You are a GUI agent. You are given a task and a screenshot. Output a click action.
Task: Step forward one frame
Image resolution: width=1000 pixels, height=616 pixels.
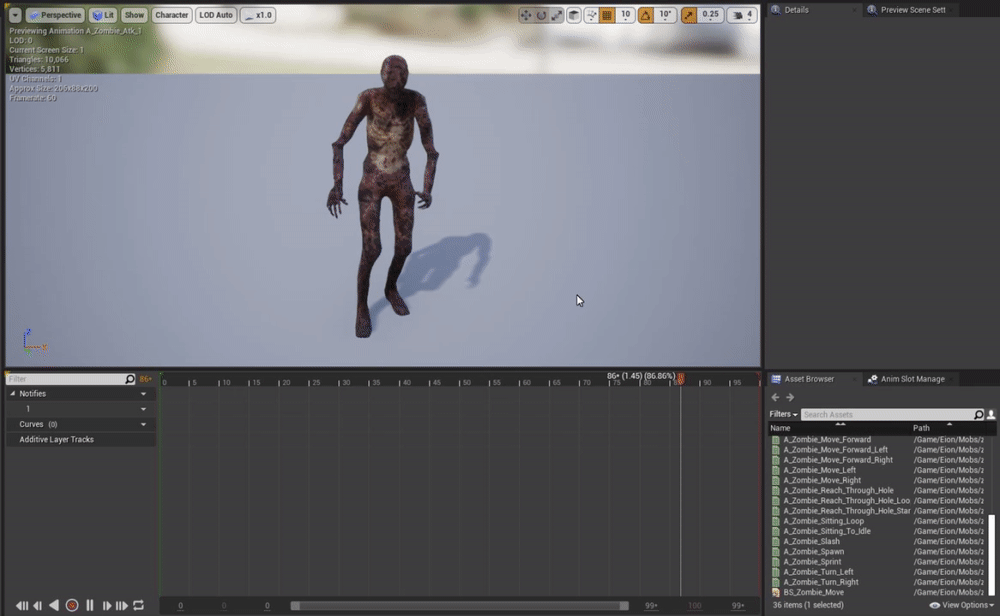pos(106,605)
